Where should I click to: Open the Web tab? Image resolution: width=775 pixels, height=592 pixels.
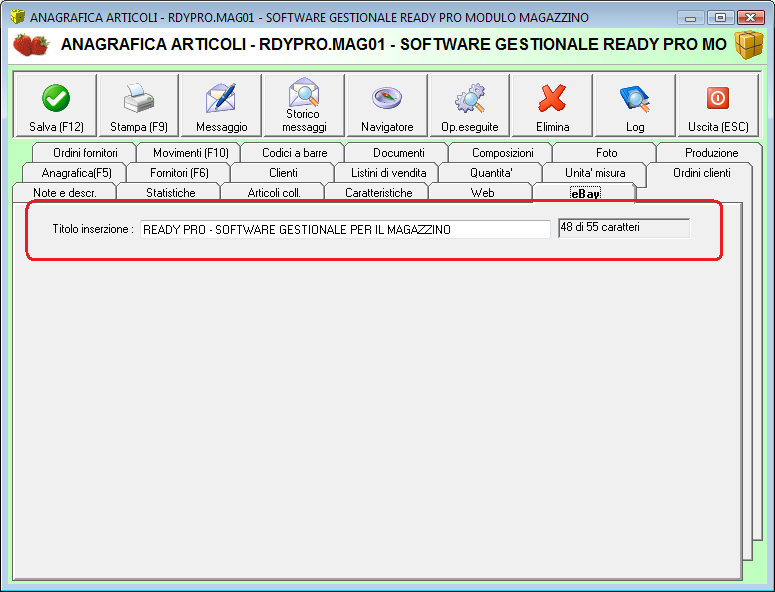coord(482,193)
